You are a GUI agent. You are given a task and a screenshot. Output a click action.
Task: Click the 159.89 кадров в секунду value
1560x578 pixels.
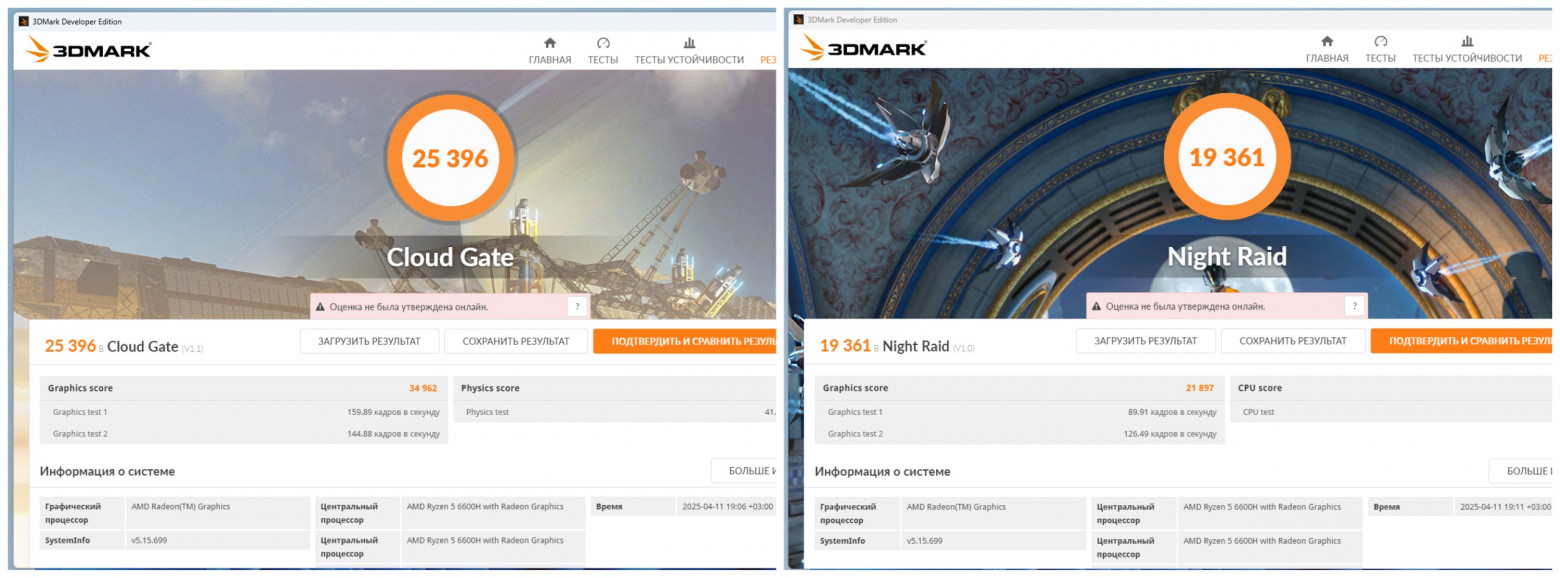[x=393, y=412]
